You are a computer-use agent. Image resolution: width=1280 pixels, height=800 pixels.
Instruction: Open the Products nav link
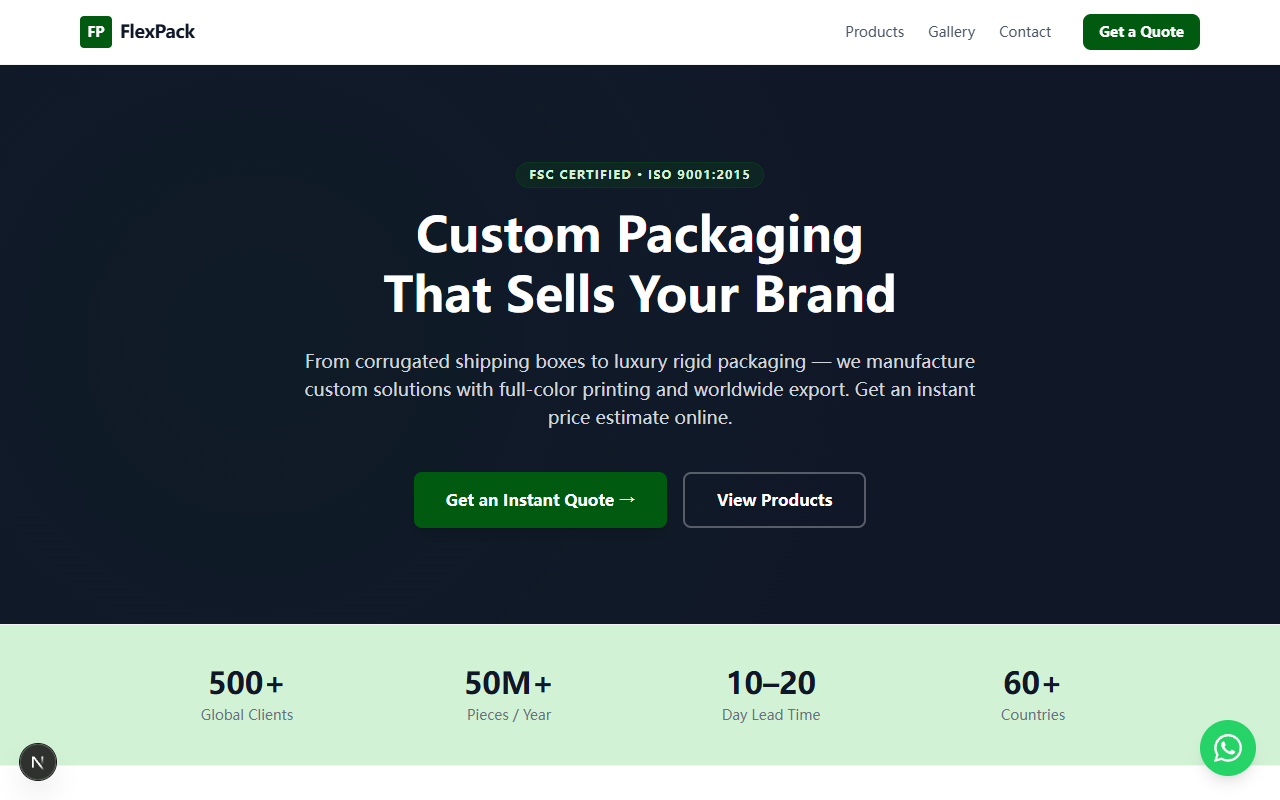(x=874, y=32)
